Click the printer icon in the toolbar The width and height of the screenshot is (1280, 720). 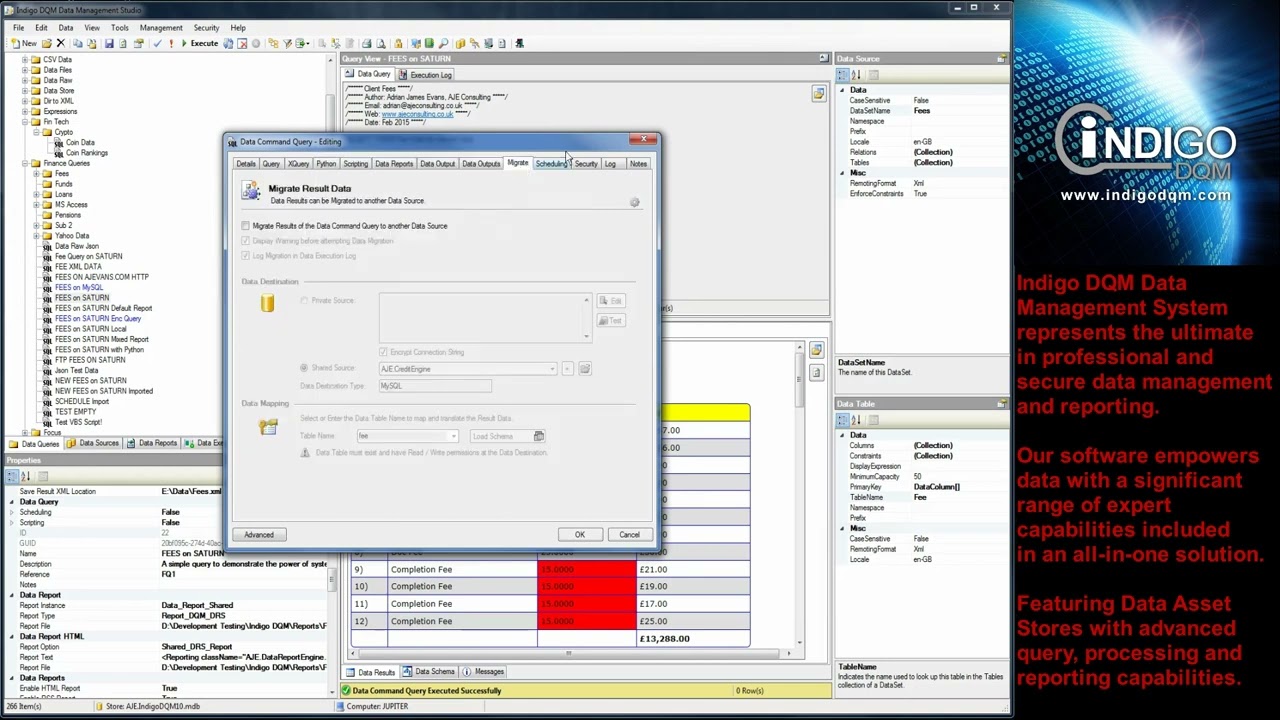click(366, 43)
